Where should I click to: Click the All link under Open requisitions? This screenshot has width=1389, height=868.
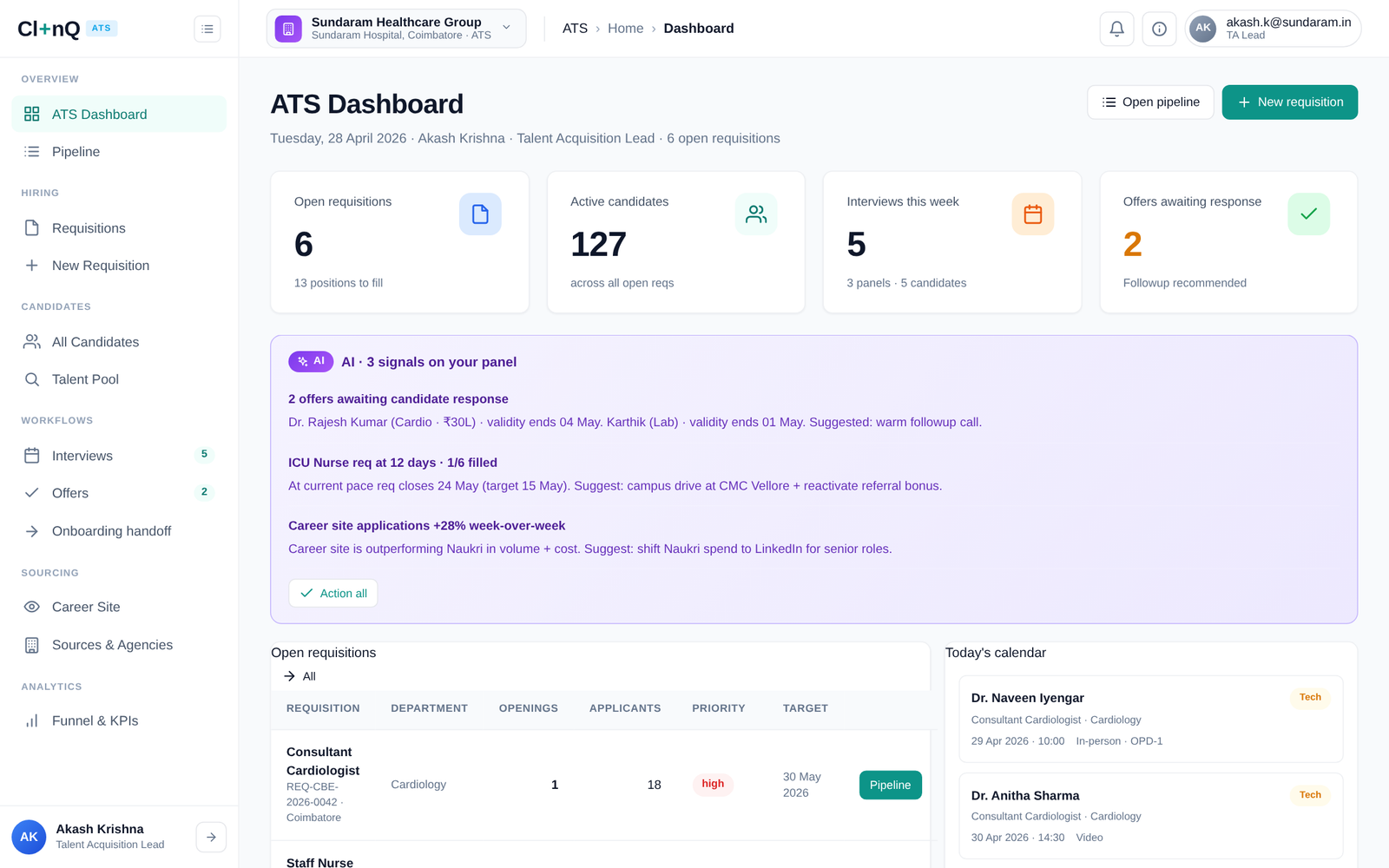pos(300,676)
